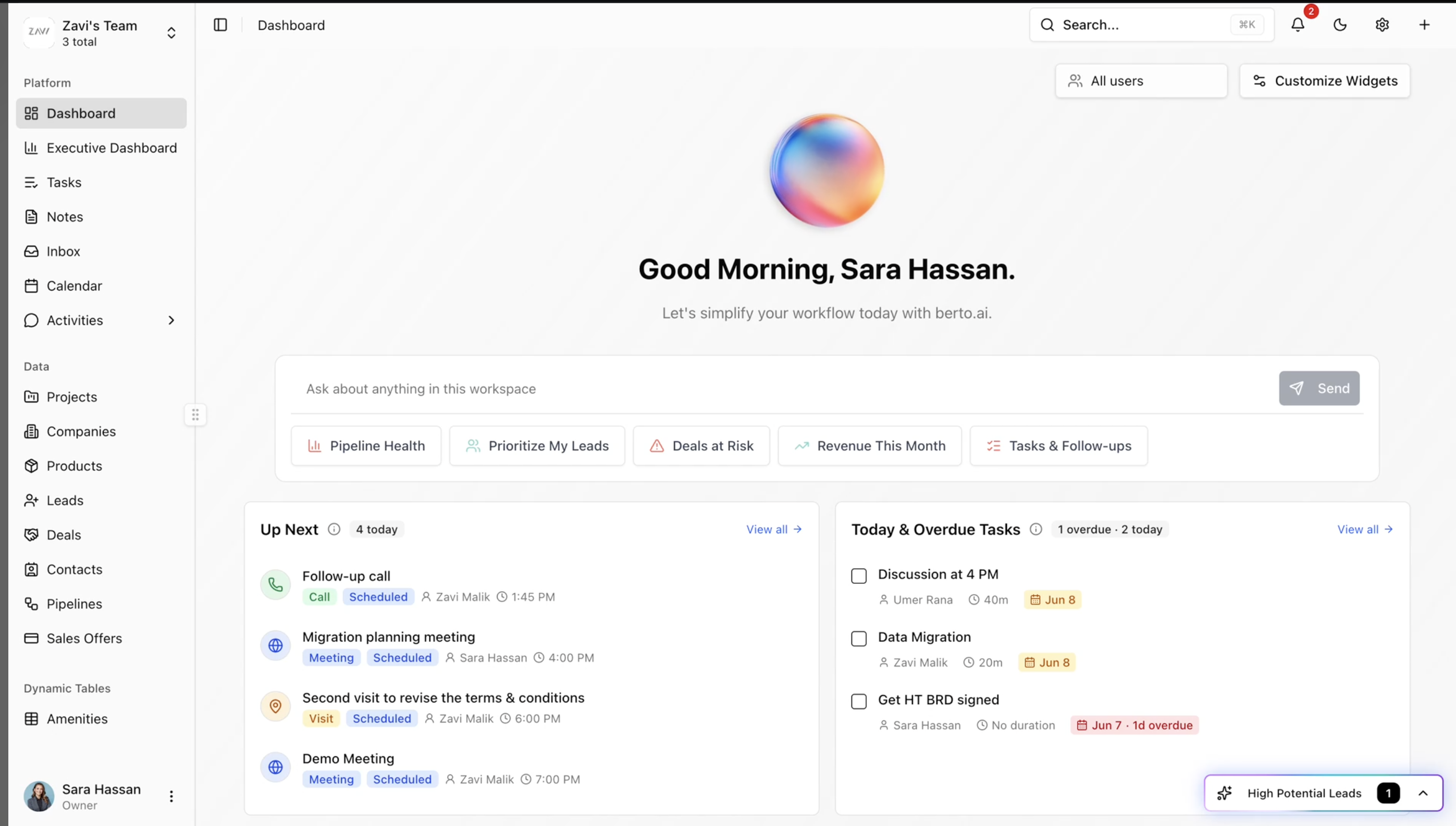
Task: Click the Dashboard breadcrumb title
Action: tap(291, 25)
